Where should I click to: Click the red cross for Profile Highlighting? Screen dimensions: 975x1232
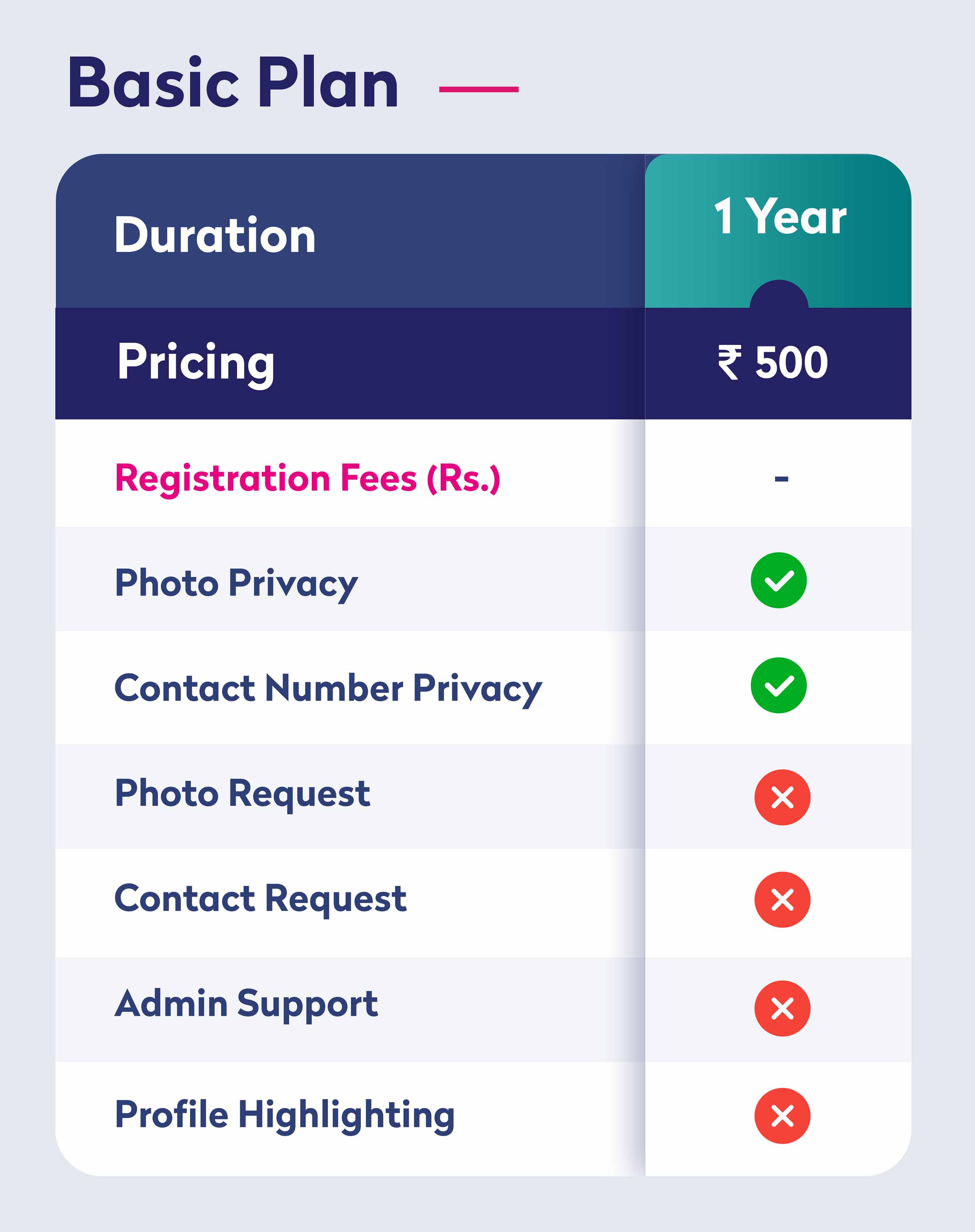(x=782, y=1116)
